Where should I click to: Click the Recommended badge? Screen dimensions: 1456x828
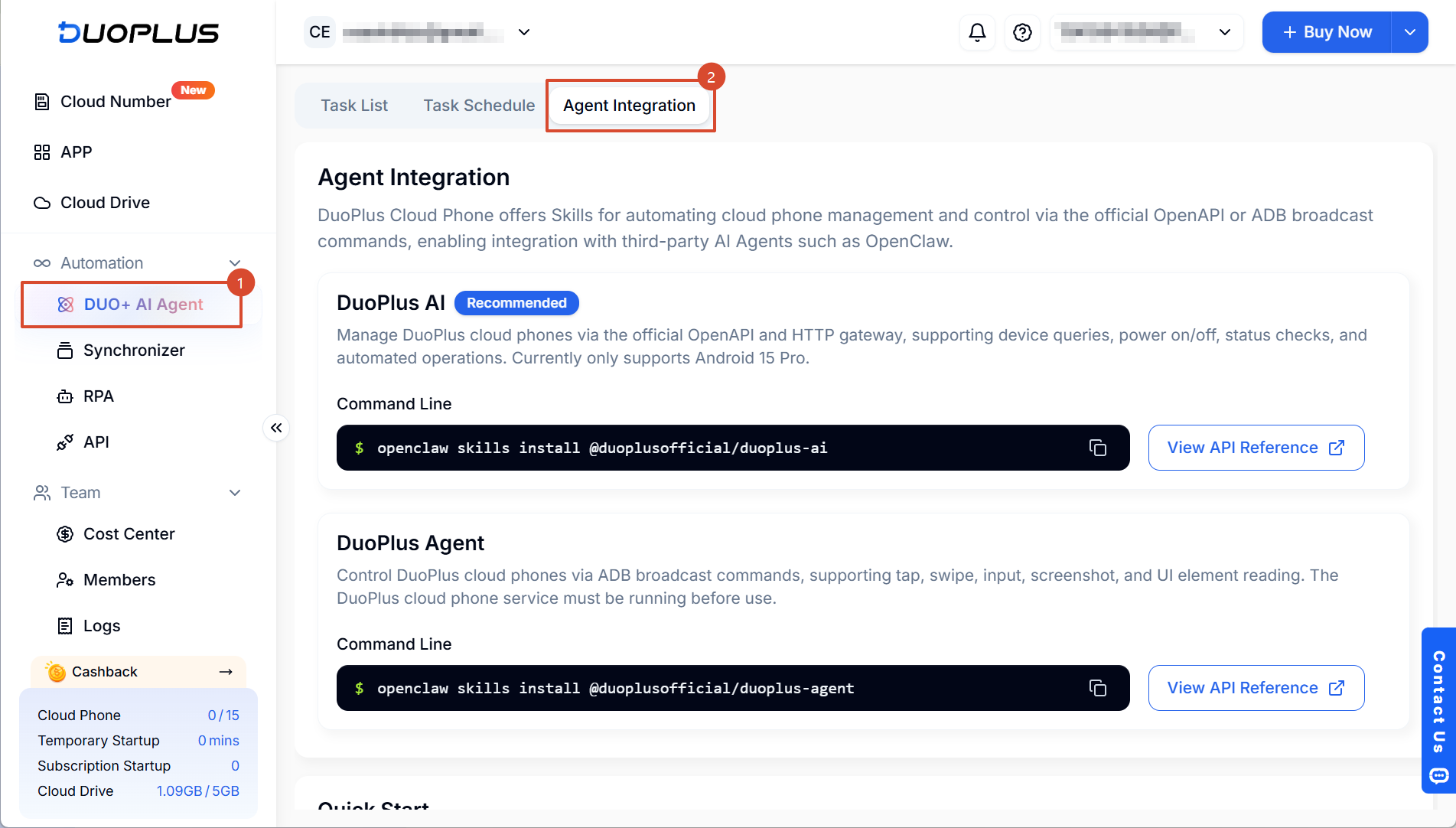516,303
